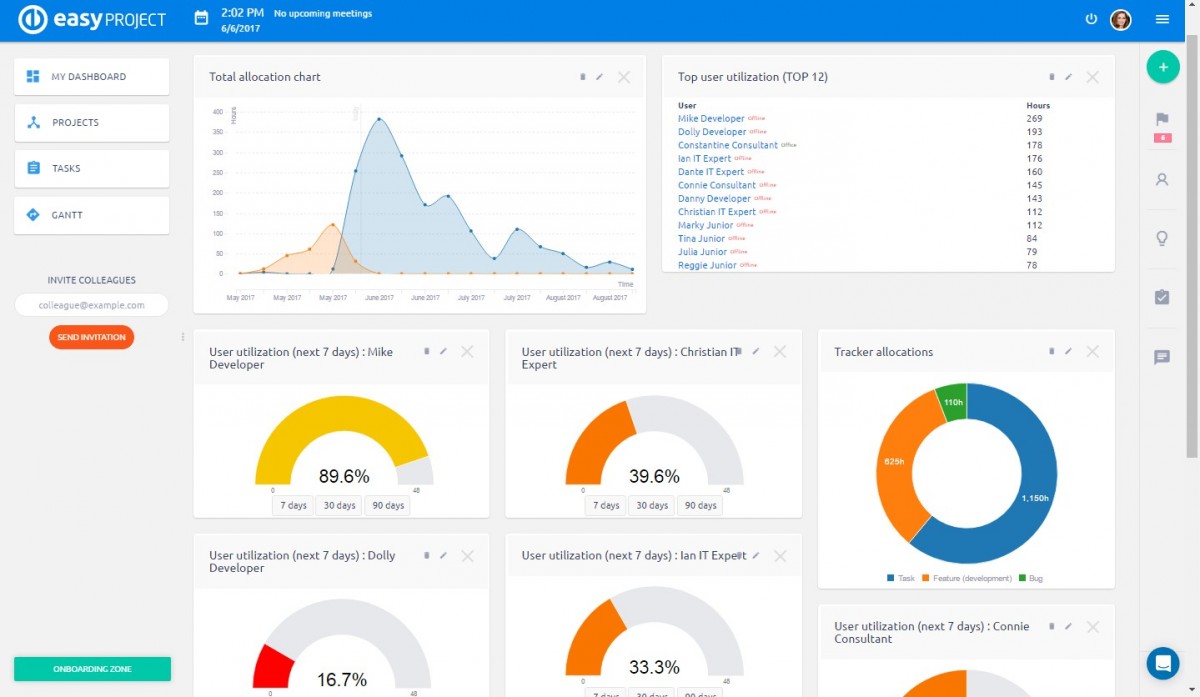Open the calendar icon next to the clock
This screenshot has height=697, width=1200.
[200, 18]
